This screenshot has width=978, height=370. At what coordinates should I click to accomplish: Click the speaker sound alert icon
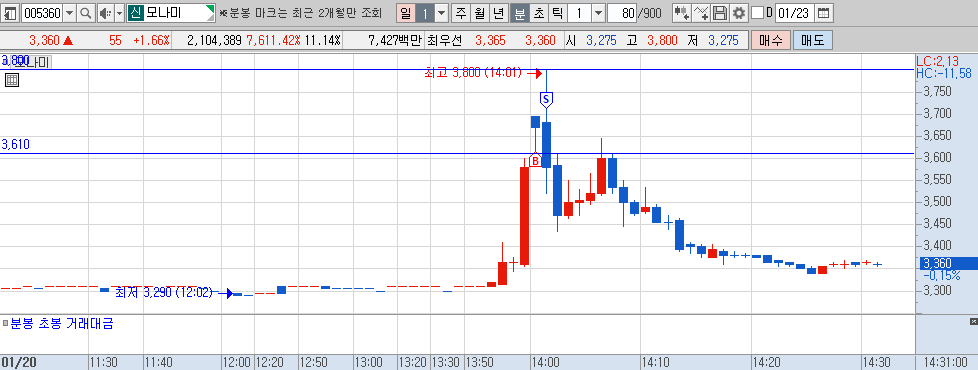point(105,12)
